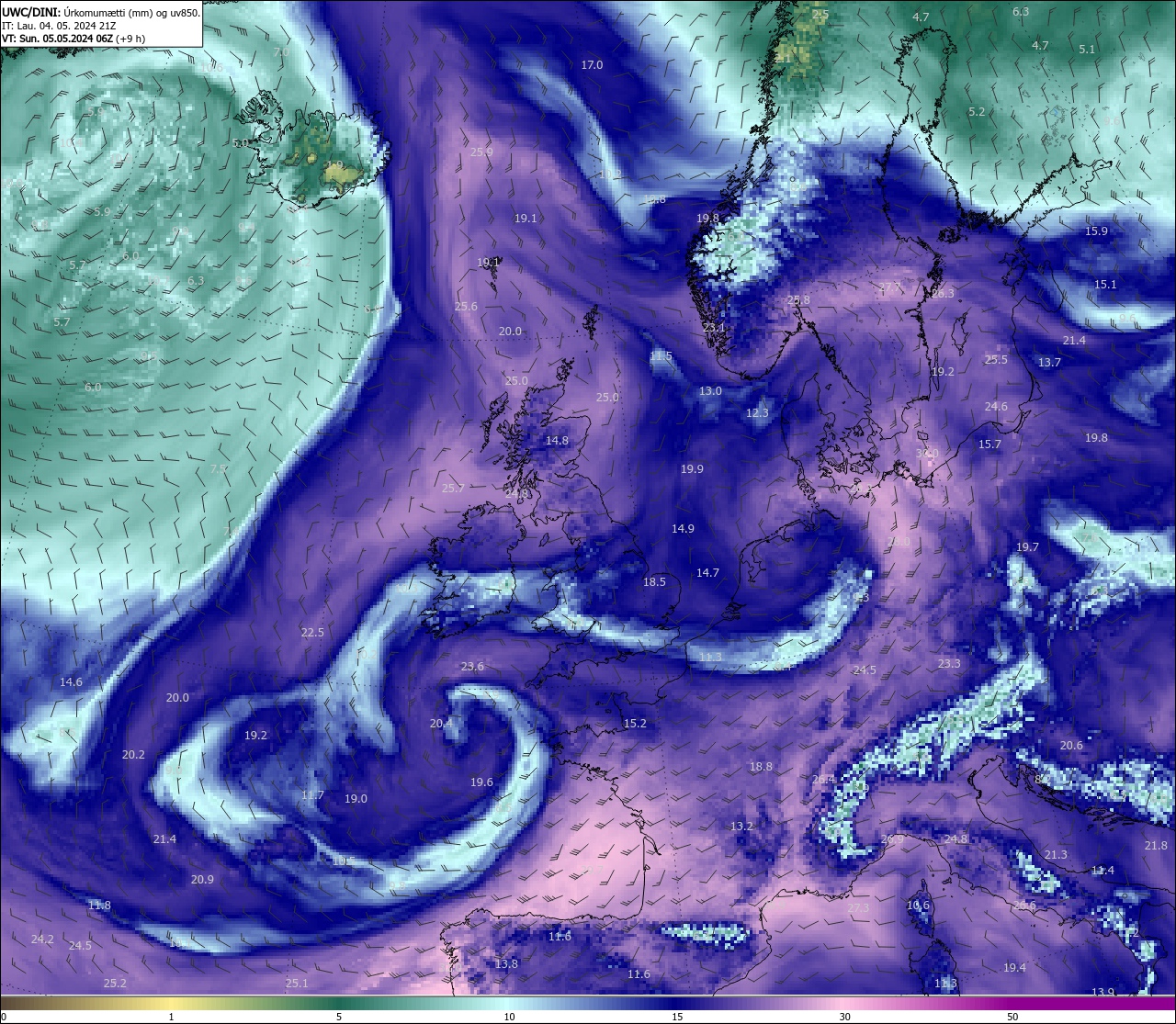Screen dimensions: 1176x1024
Task: Click the 20.2 value on the map
Action: (x=133, y=755)
